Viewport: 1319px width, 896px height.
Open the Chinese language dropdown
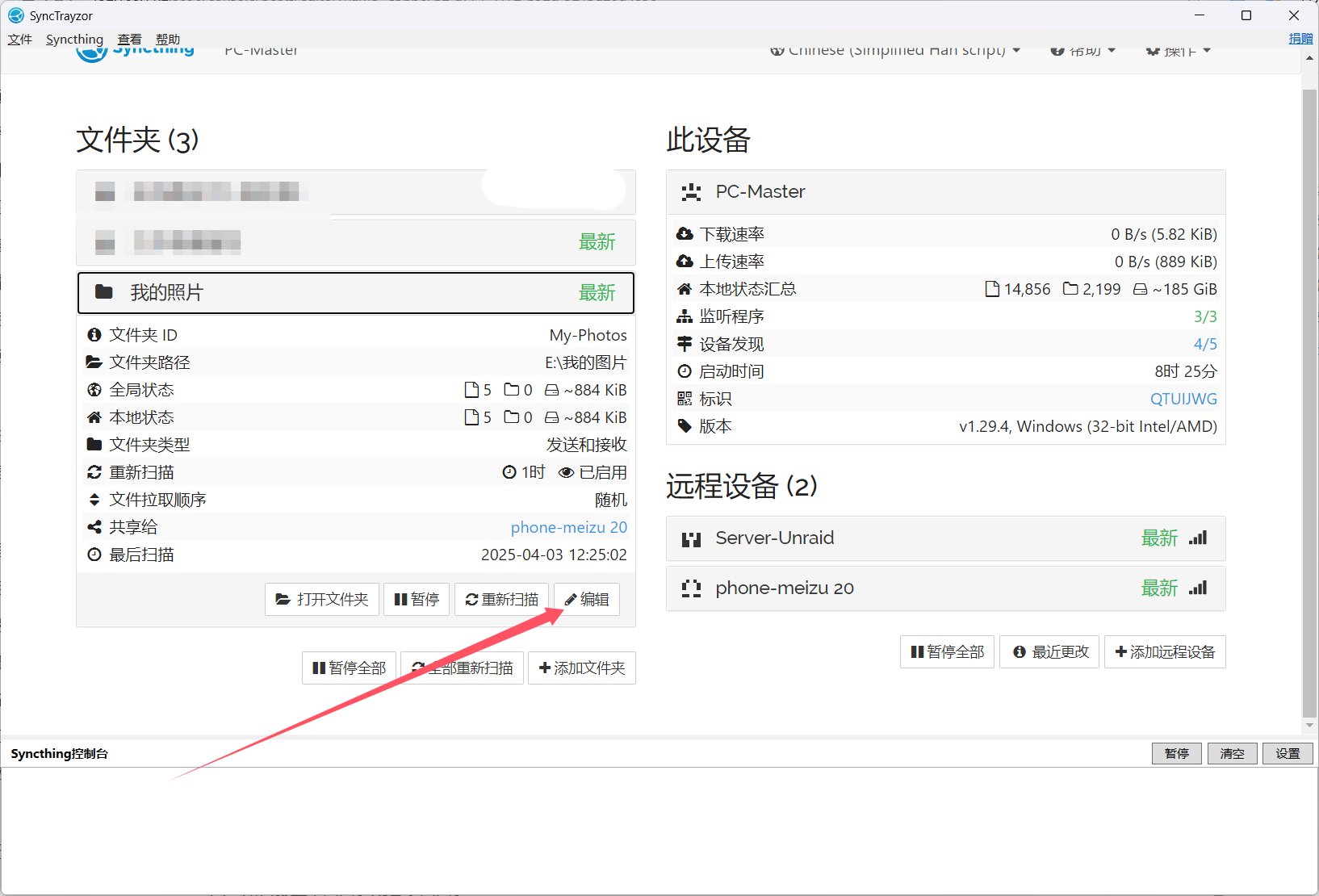tap(896, 52)
